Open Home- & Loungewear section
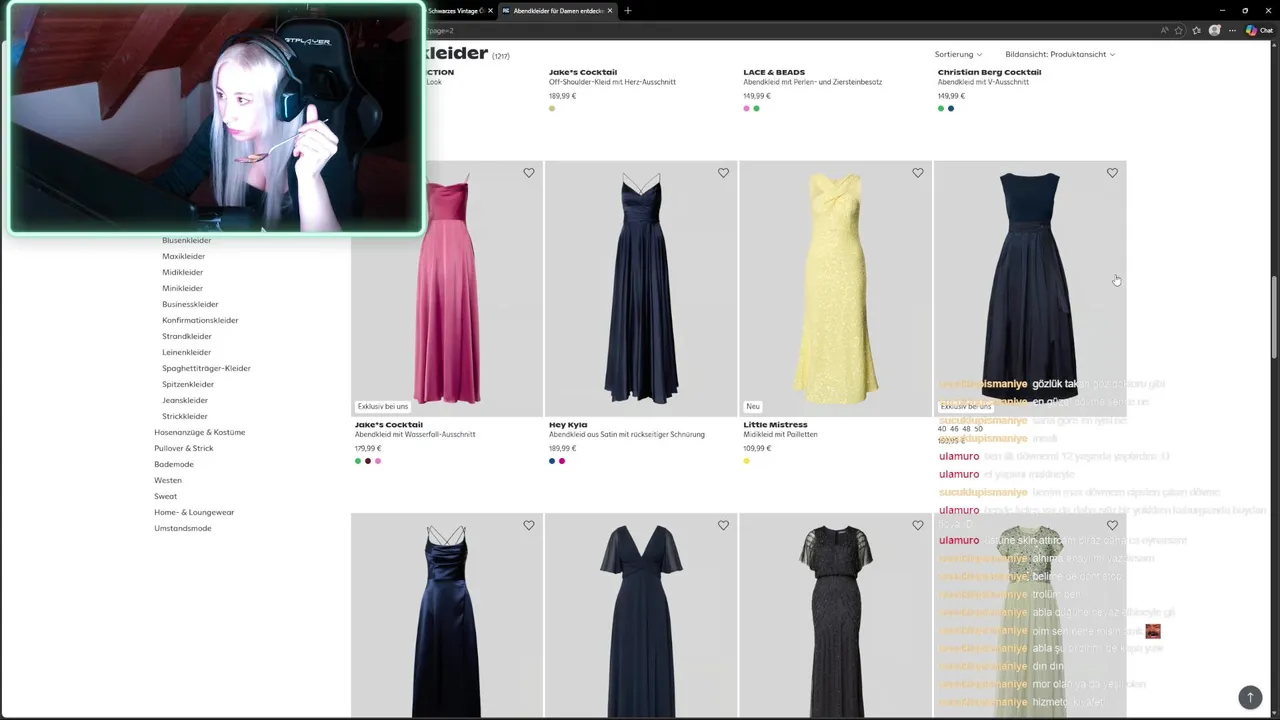The height and width of the screenshot is (720, 1280). point(194,512)
